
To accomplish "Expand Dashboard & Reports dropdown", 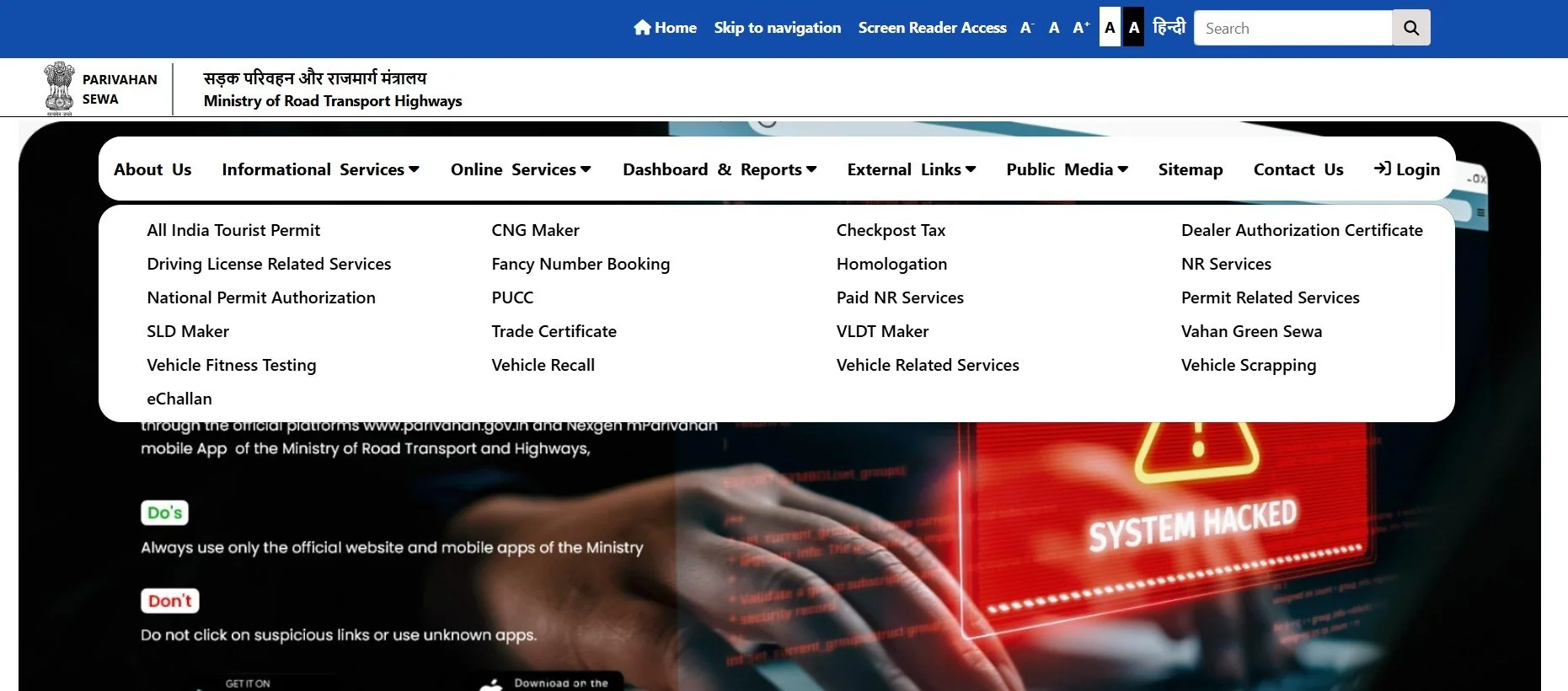I will pyautogui.click(x=720, y=169).
